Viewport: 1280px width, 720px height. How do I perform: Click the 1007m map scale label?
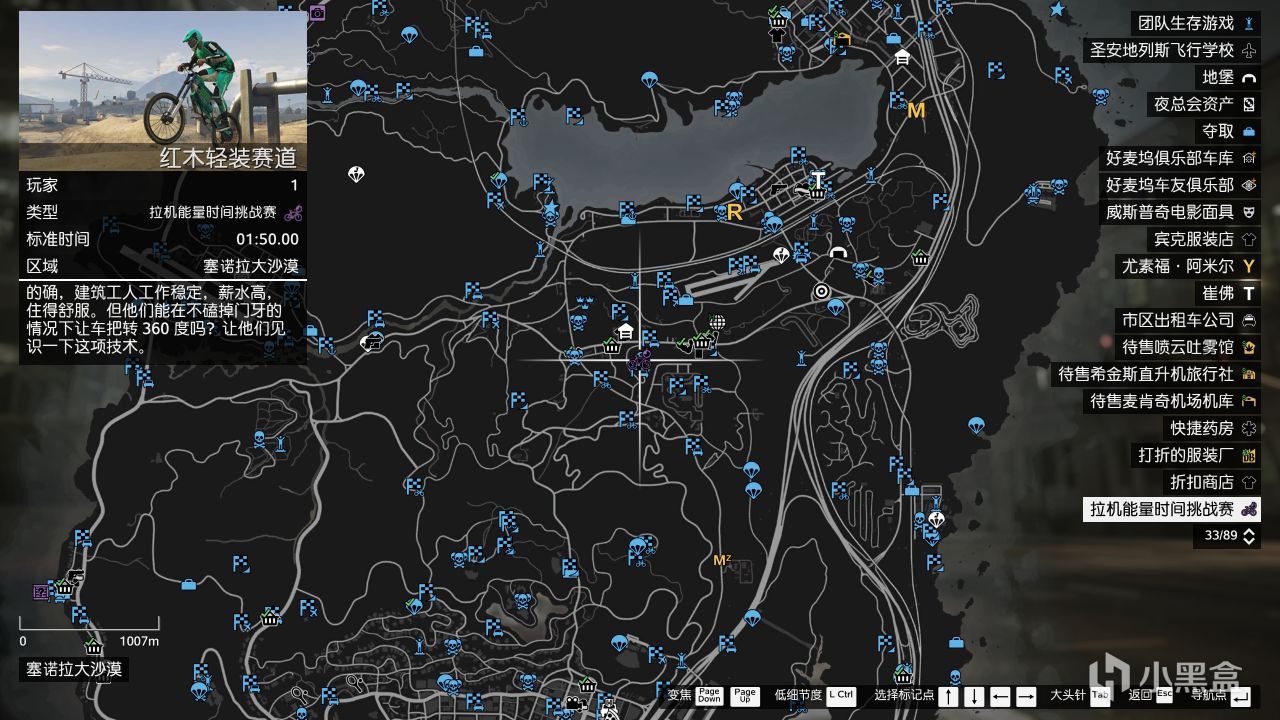(140, 641)
